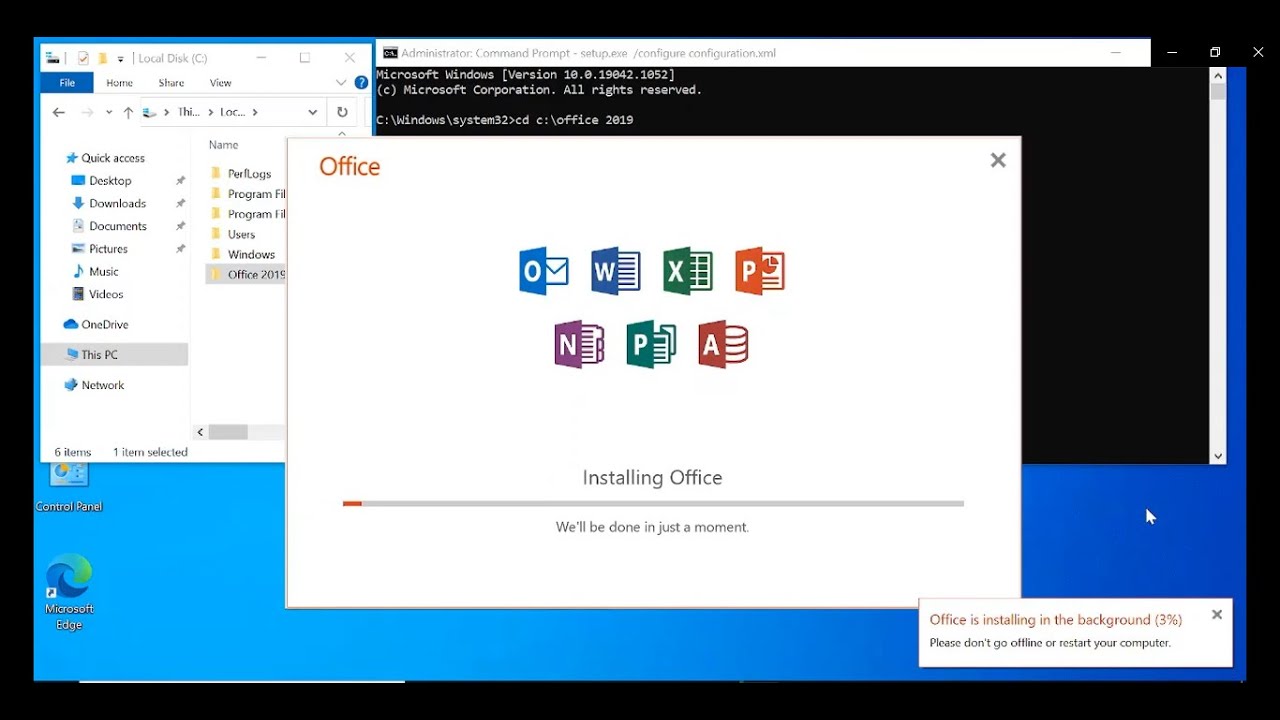Click the File Explorer Help icon
The height and width of the screenshot is (720, 1280).
pos(362,83)
